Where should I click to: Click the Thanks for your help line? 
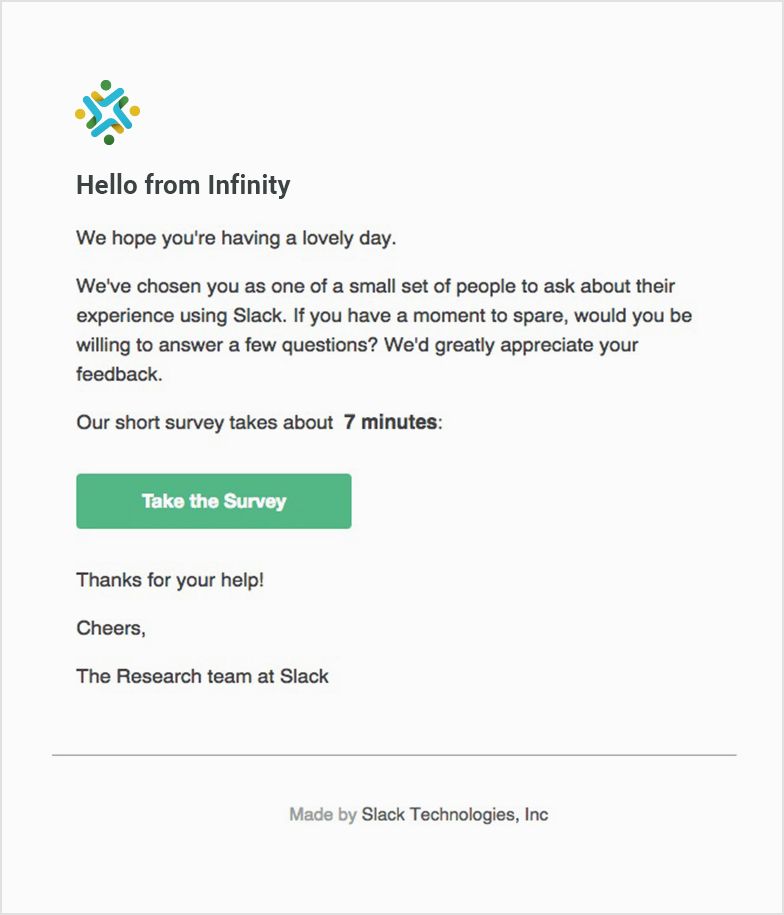tap(170, 580)
